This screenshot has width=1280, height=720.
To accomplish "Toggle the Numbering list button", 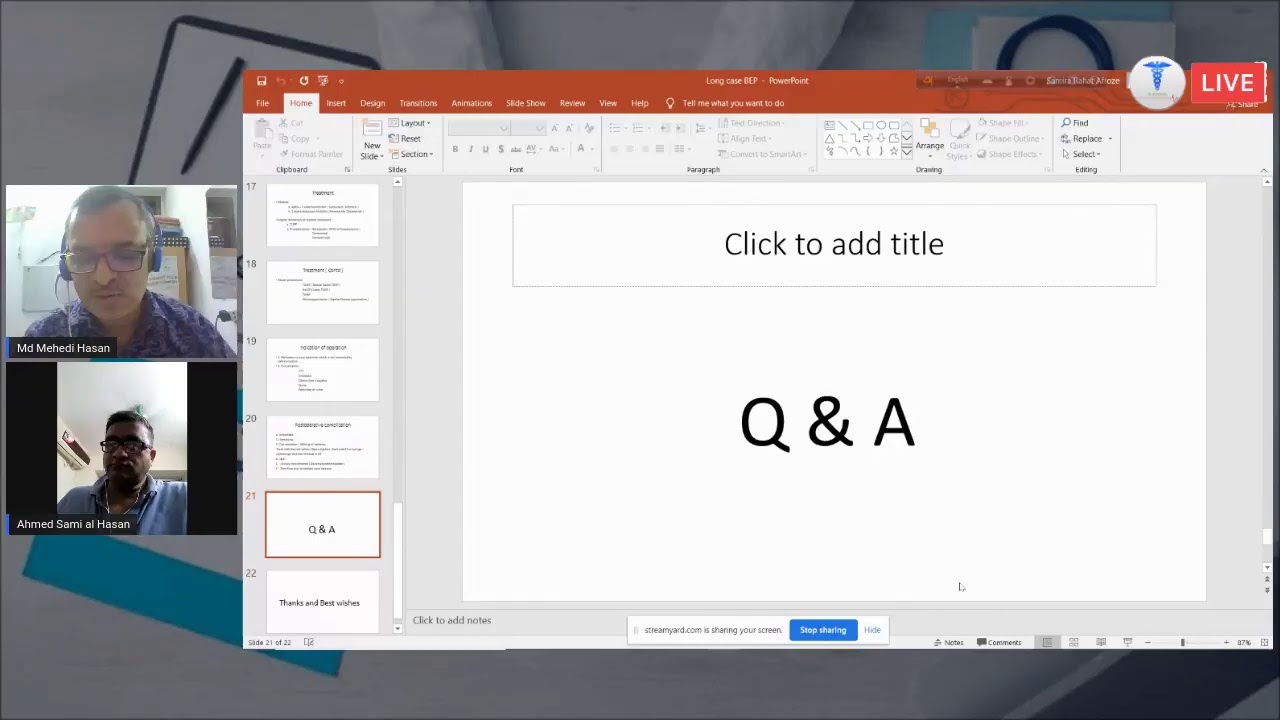I will pyautogui.click(x=640, y=128).
